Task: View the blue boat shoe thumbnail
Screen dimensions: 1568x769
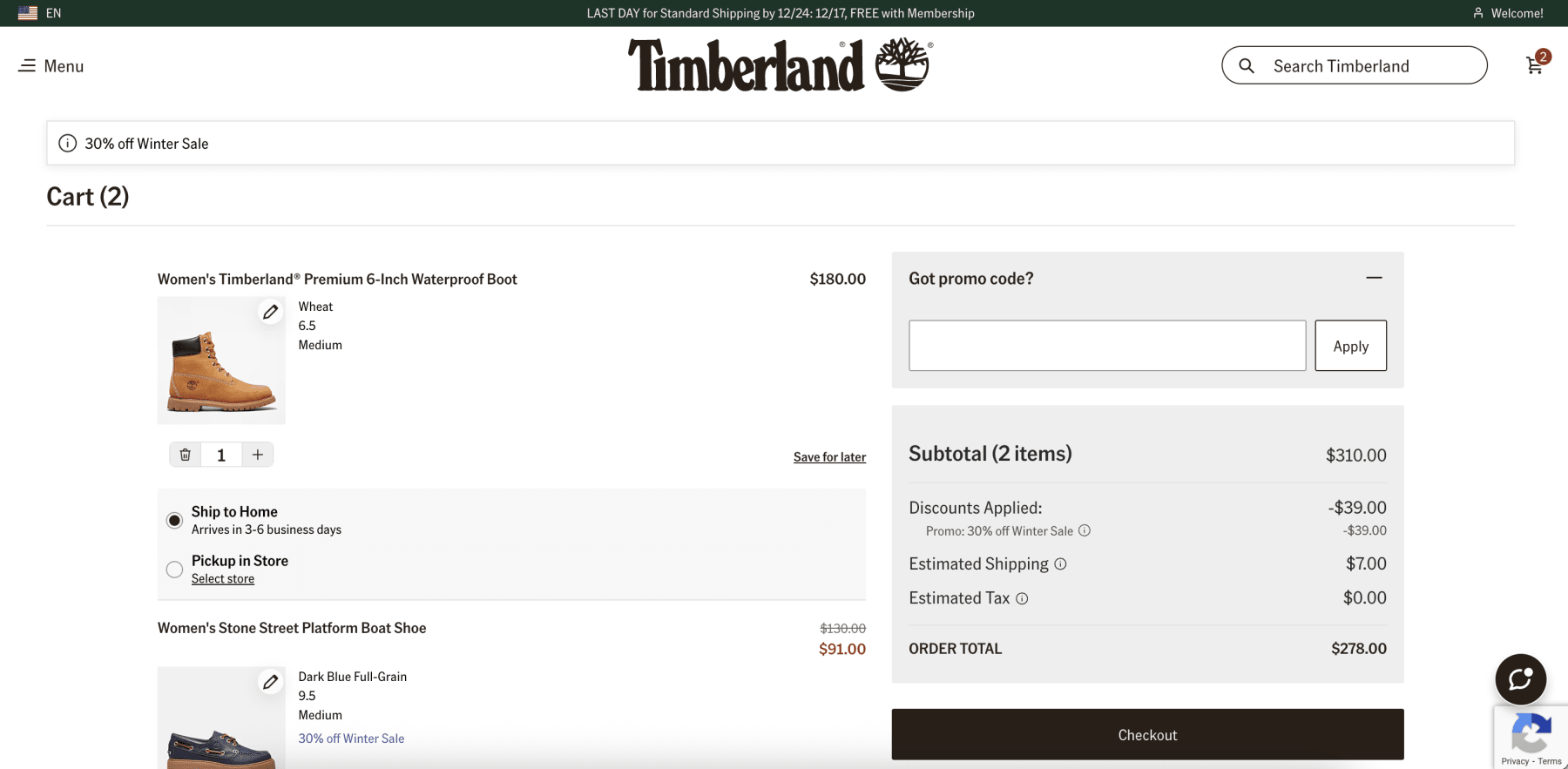Action: pos(221,718)
